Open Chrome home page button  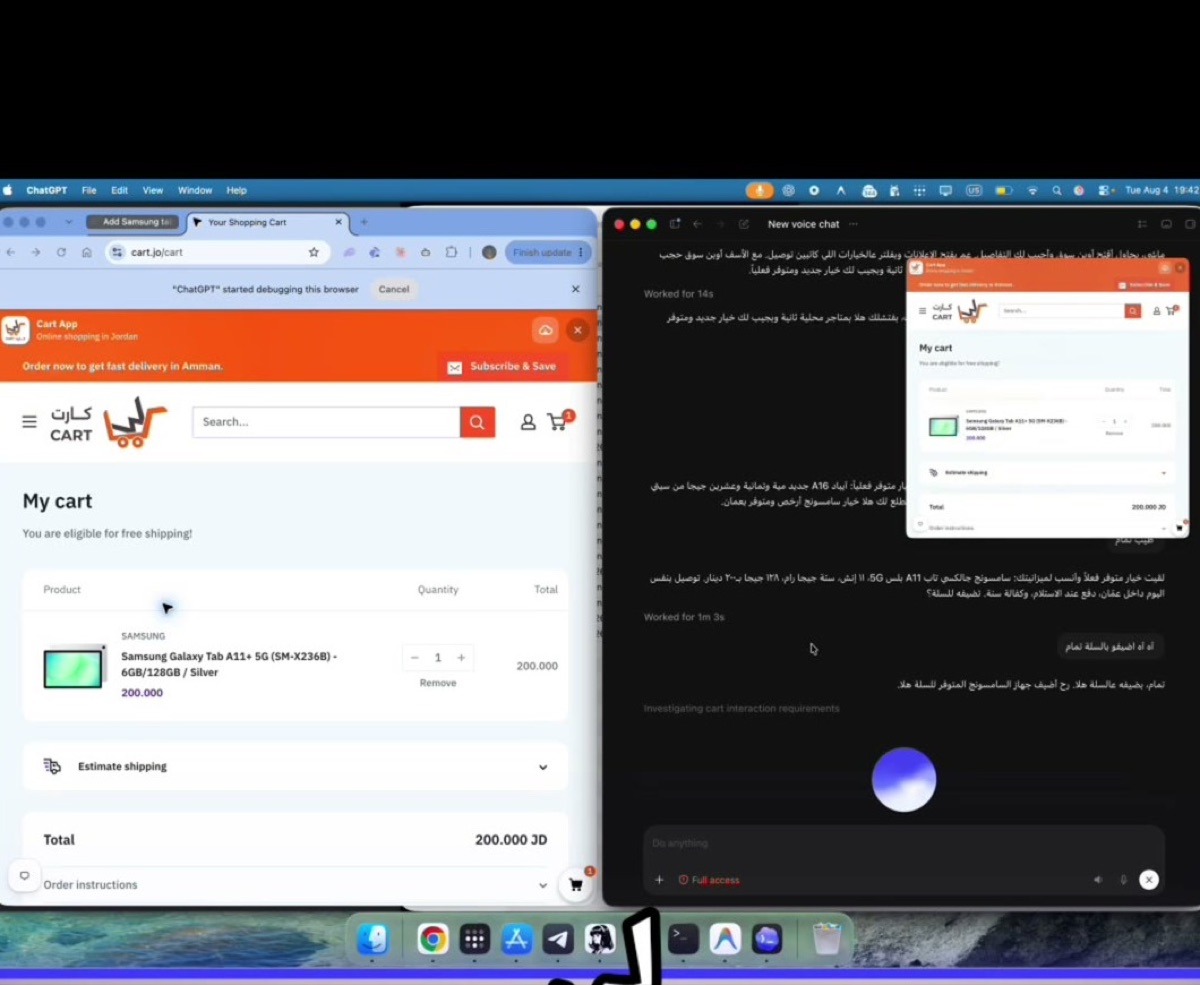tap(87, 253)
